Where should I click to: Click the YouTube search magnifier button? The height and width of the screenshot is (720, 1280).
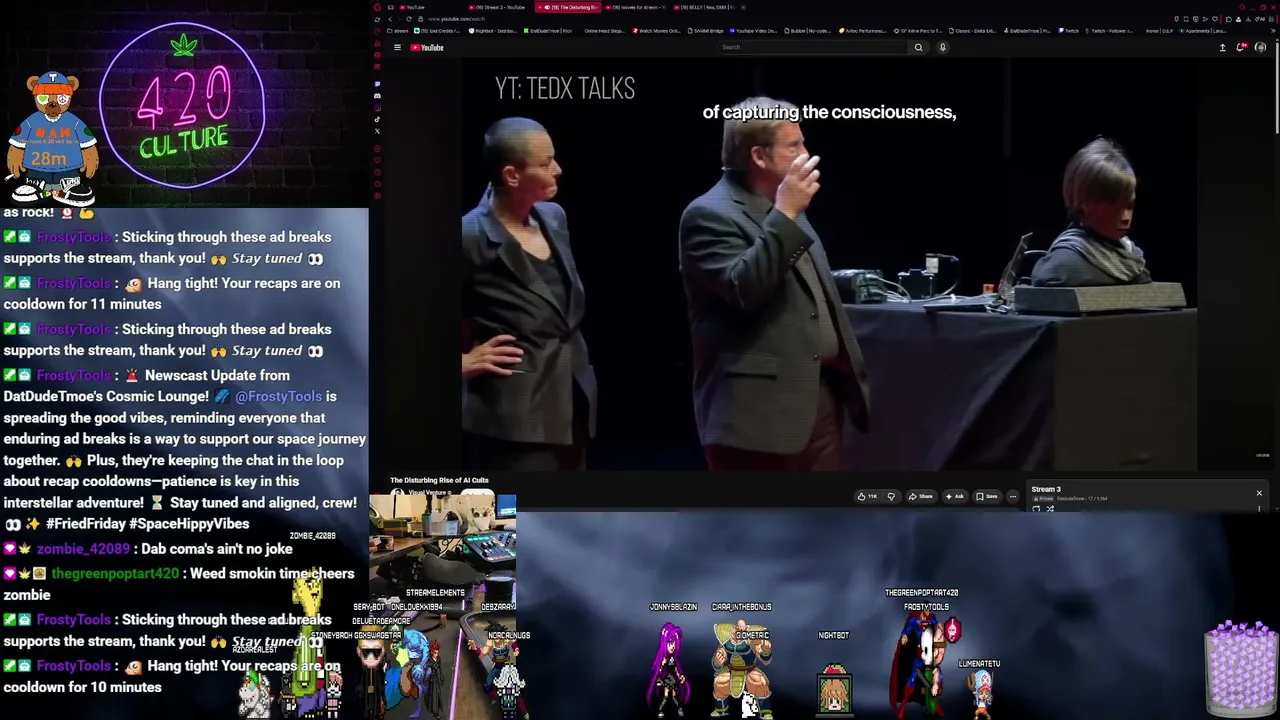(x=918, y=47)
